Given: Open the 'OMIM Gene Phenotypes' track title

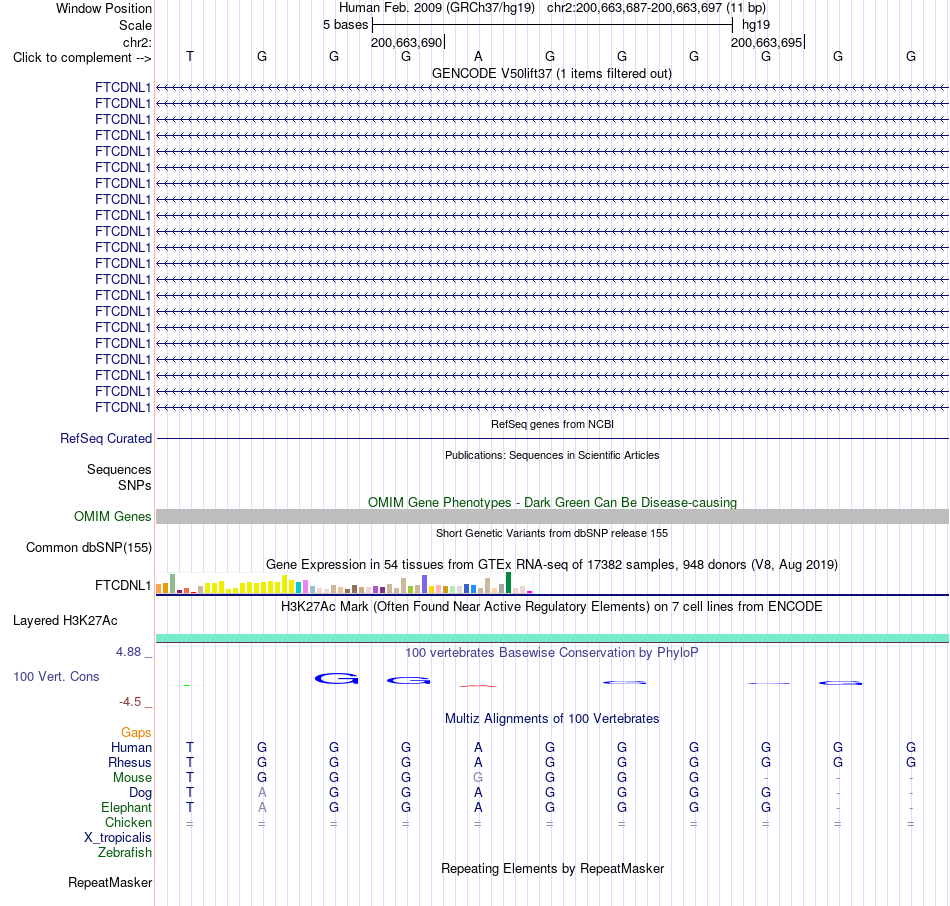Looking at the screenshot, I should click(553, 502).
